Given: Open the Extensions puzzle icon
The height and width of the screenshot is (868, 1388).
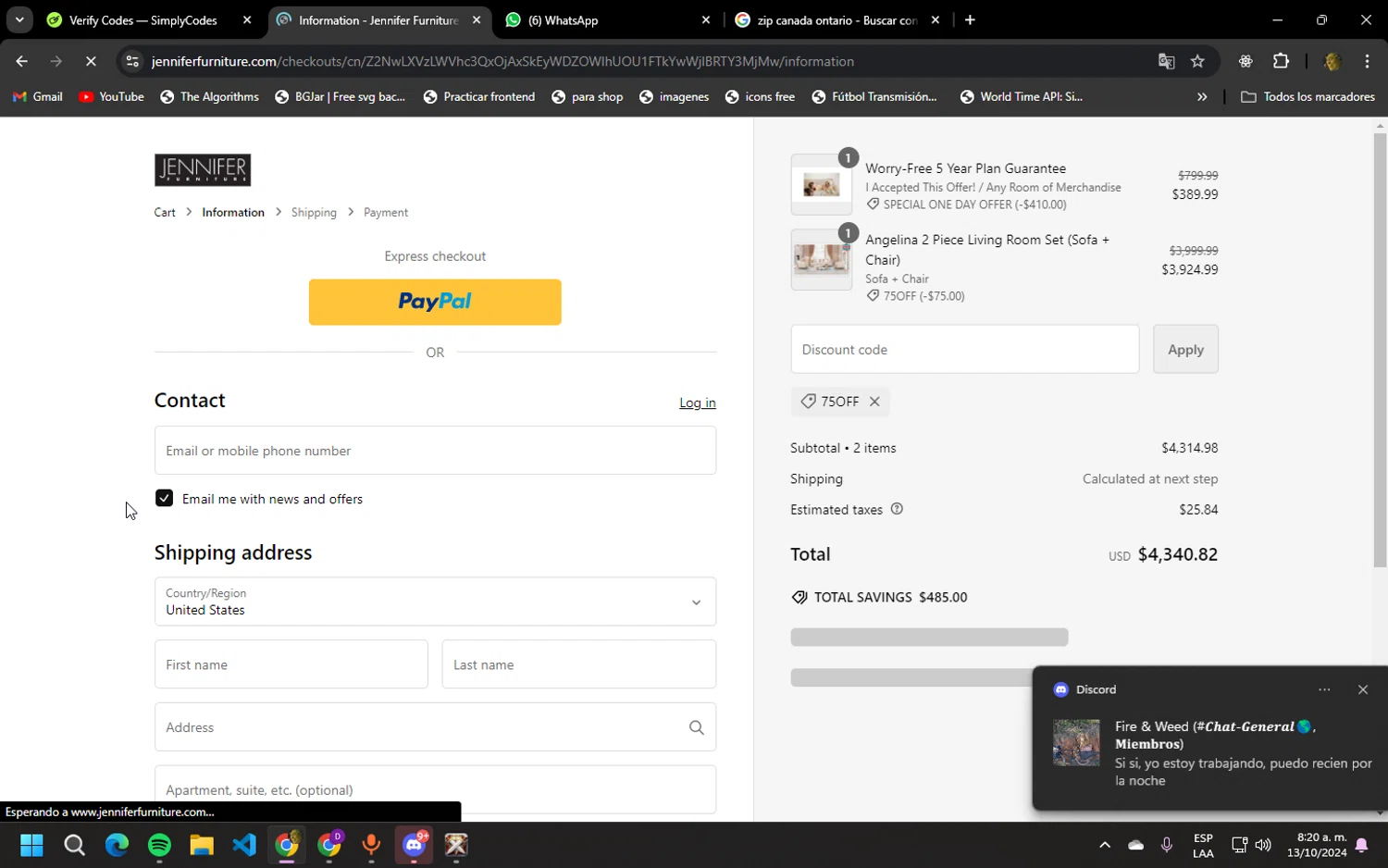Looking at the screenshot, I should click(1281, 61).
